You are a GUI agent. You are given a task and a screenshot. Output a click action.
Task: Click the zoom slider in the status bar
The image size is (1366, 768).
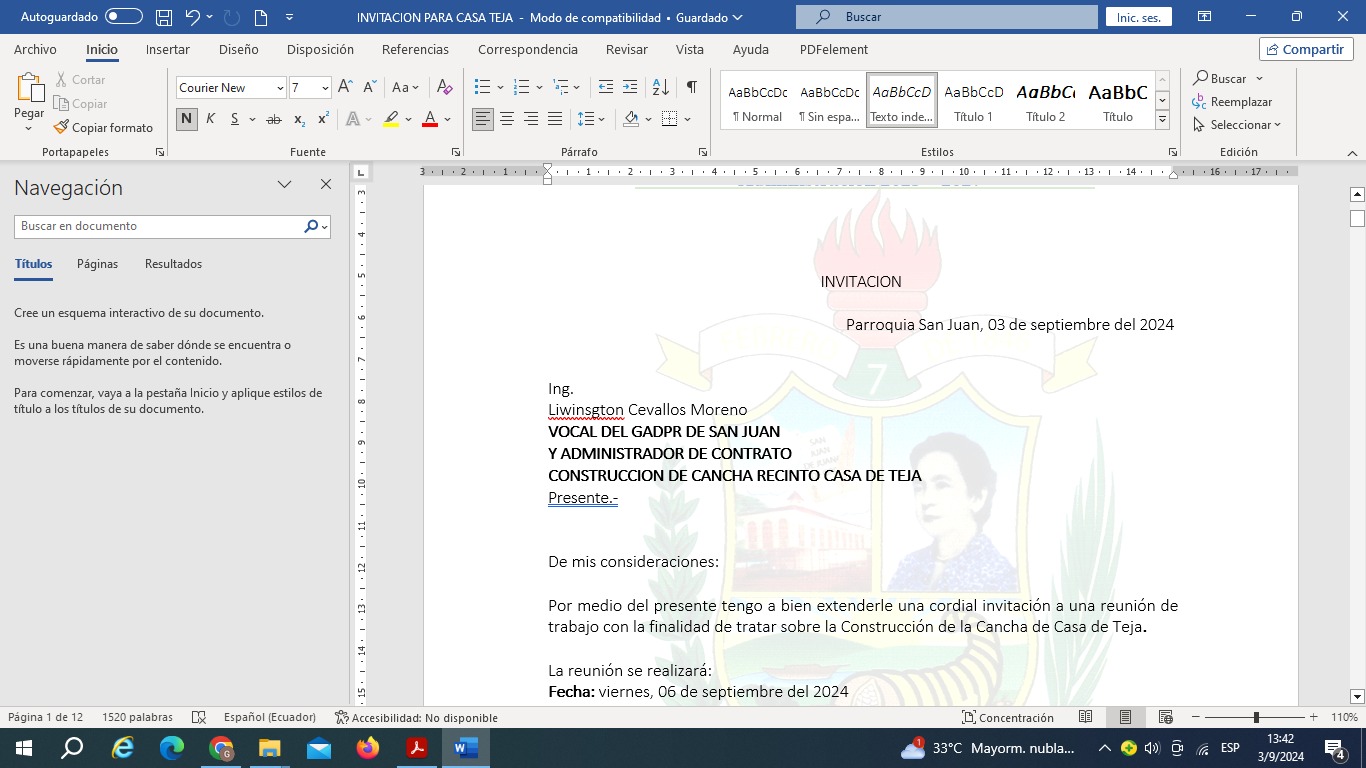click(x=1256, y=717)
